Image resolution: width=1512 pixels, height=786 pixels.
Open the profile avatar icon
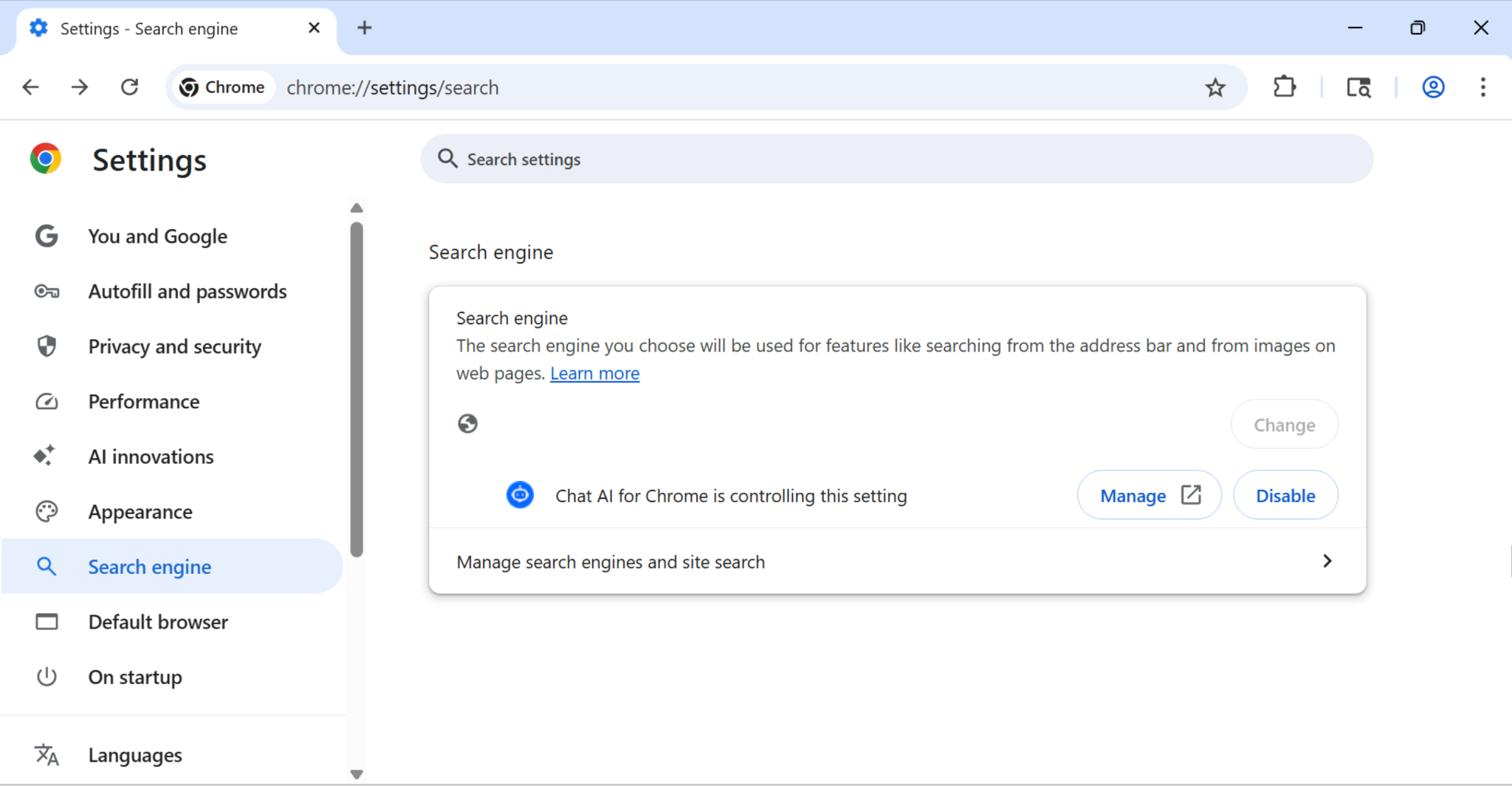[1433, 87]
